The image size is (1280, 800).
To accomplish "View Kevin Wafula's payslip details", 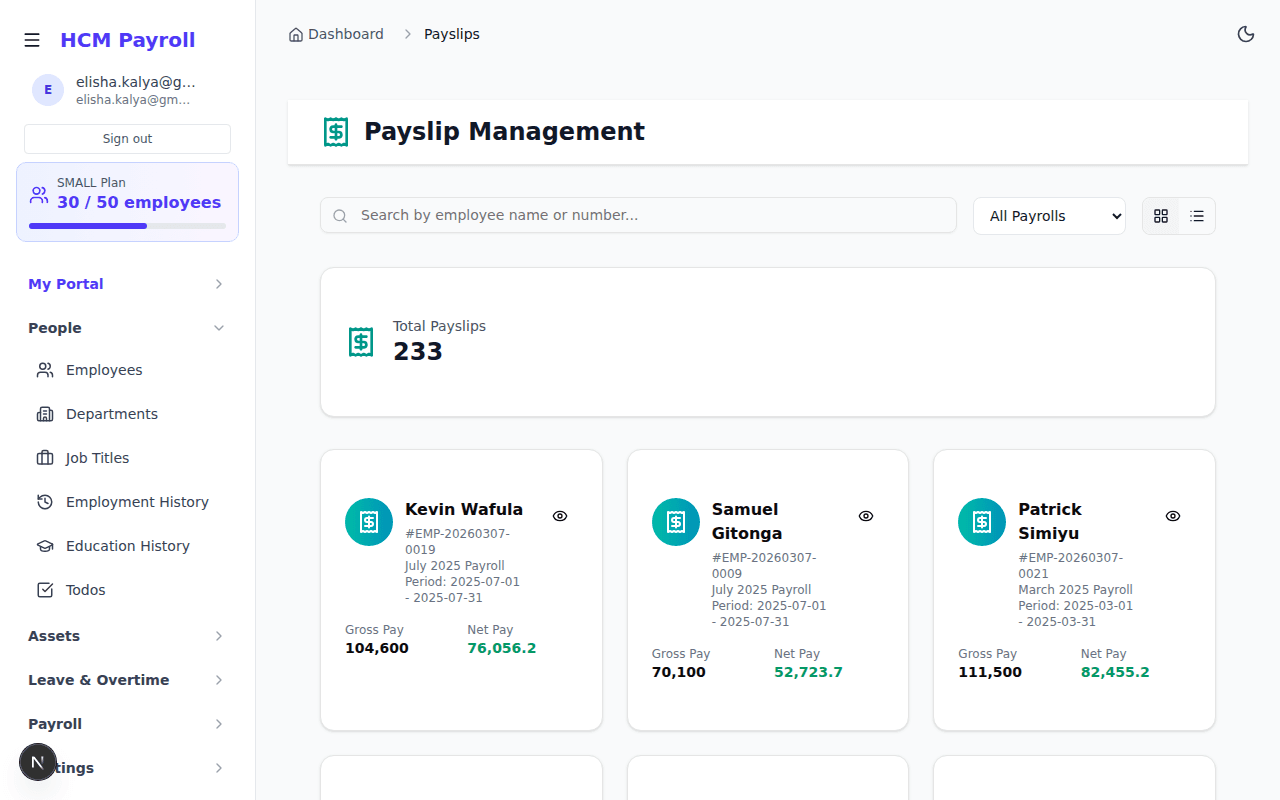I will (560, 516).
